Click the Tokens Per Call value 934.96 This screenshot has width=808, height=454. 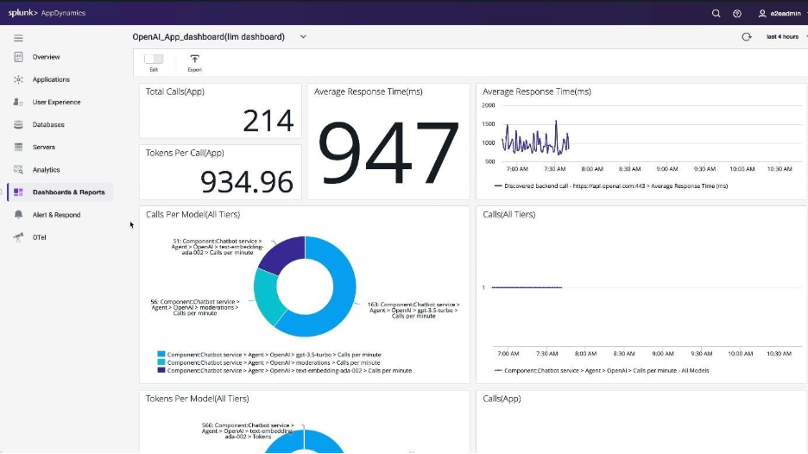coord(246,182)
